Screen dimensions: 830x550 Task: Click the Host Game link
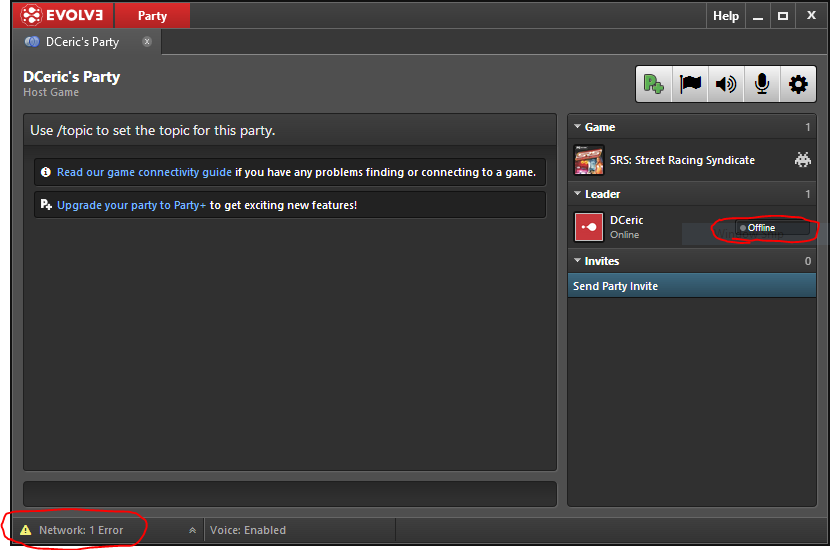pos(51,92)
